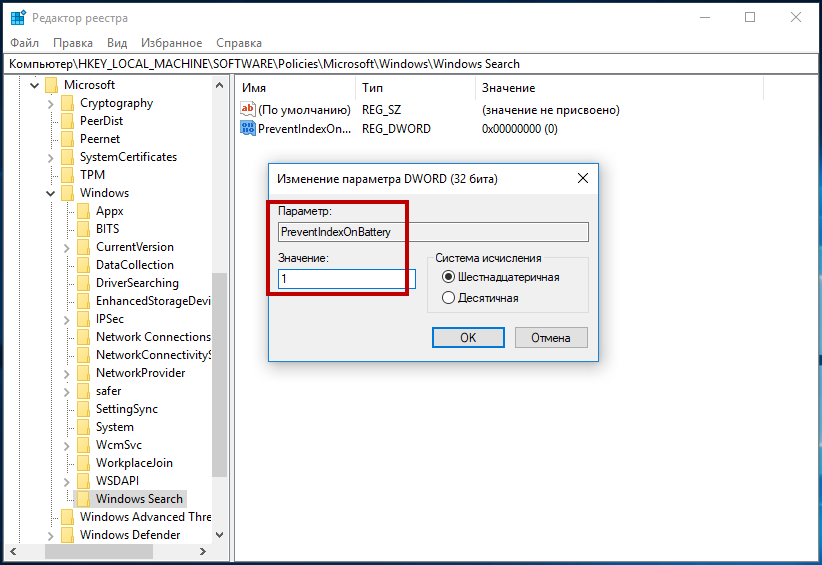
Task: Select the Десятичная radio button
Action: [448, 298]
